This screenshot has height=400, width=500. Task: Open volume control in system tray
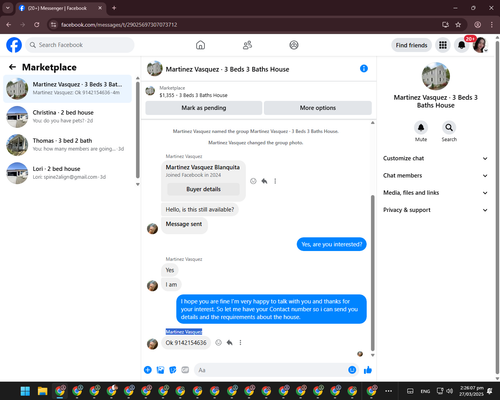[450, 391]
